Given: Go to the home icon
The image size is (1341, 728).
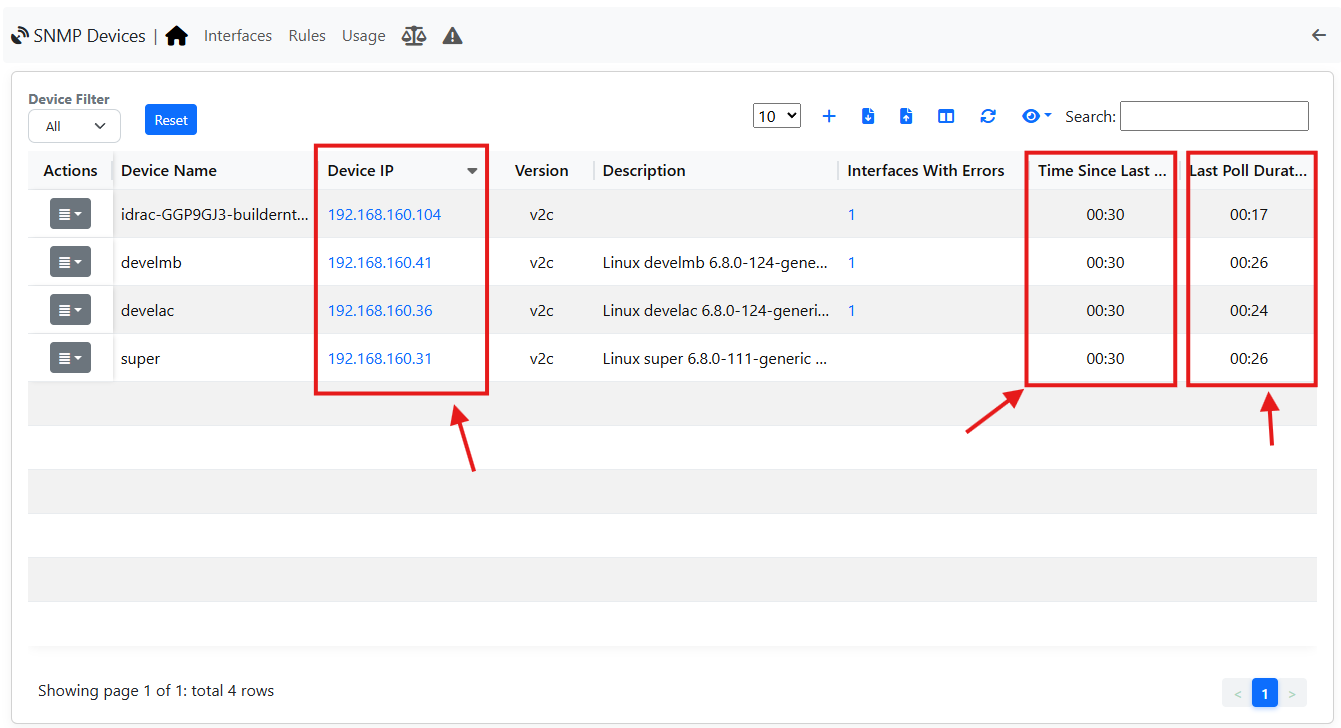Looking at the screenshot, I should tap(177, 36).
